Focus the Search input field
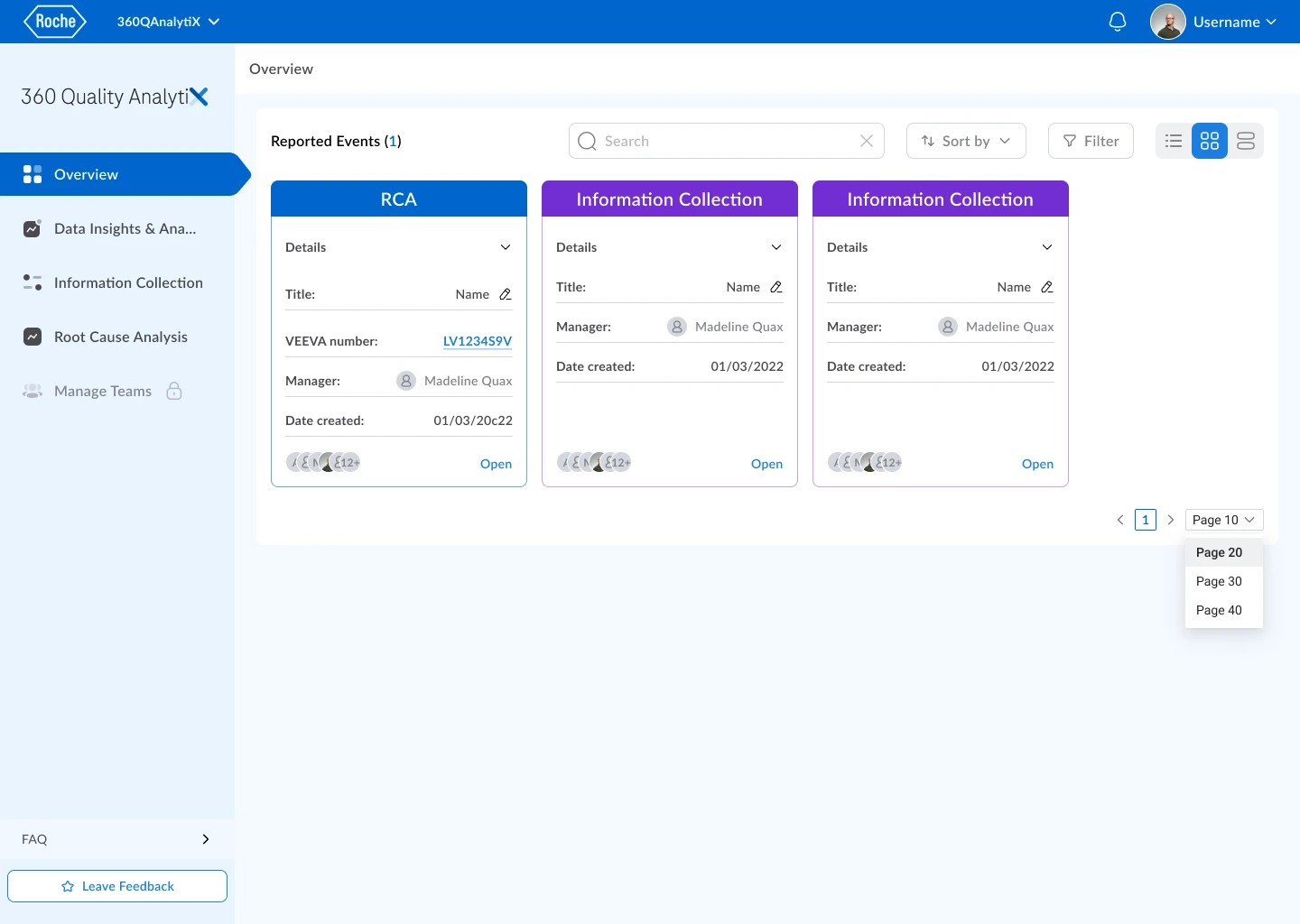 click(x=727, y=141)
